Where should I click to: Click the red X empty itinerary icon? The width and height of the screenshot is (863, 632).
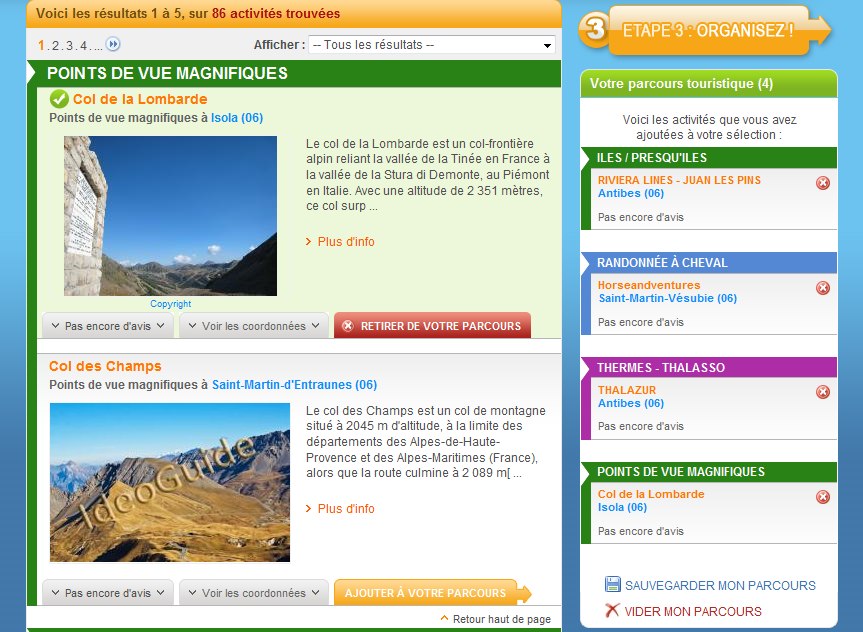[x=613, y=611]
